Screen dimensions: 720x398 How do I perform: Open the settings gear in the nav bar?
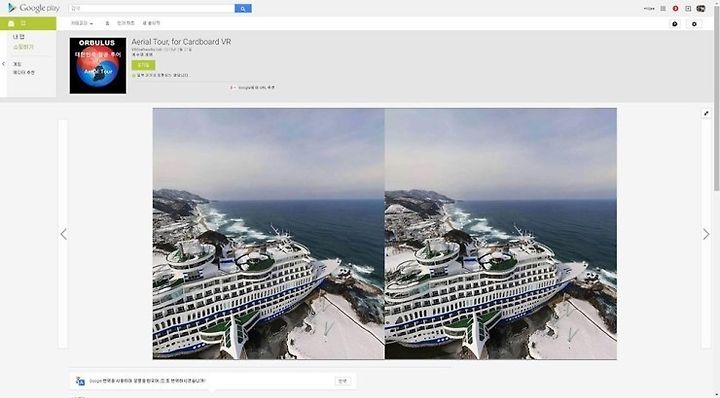coord(694,24)
